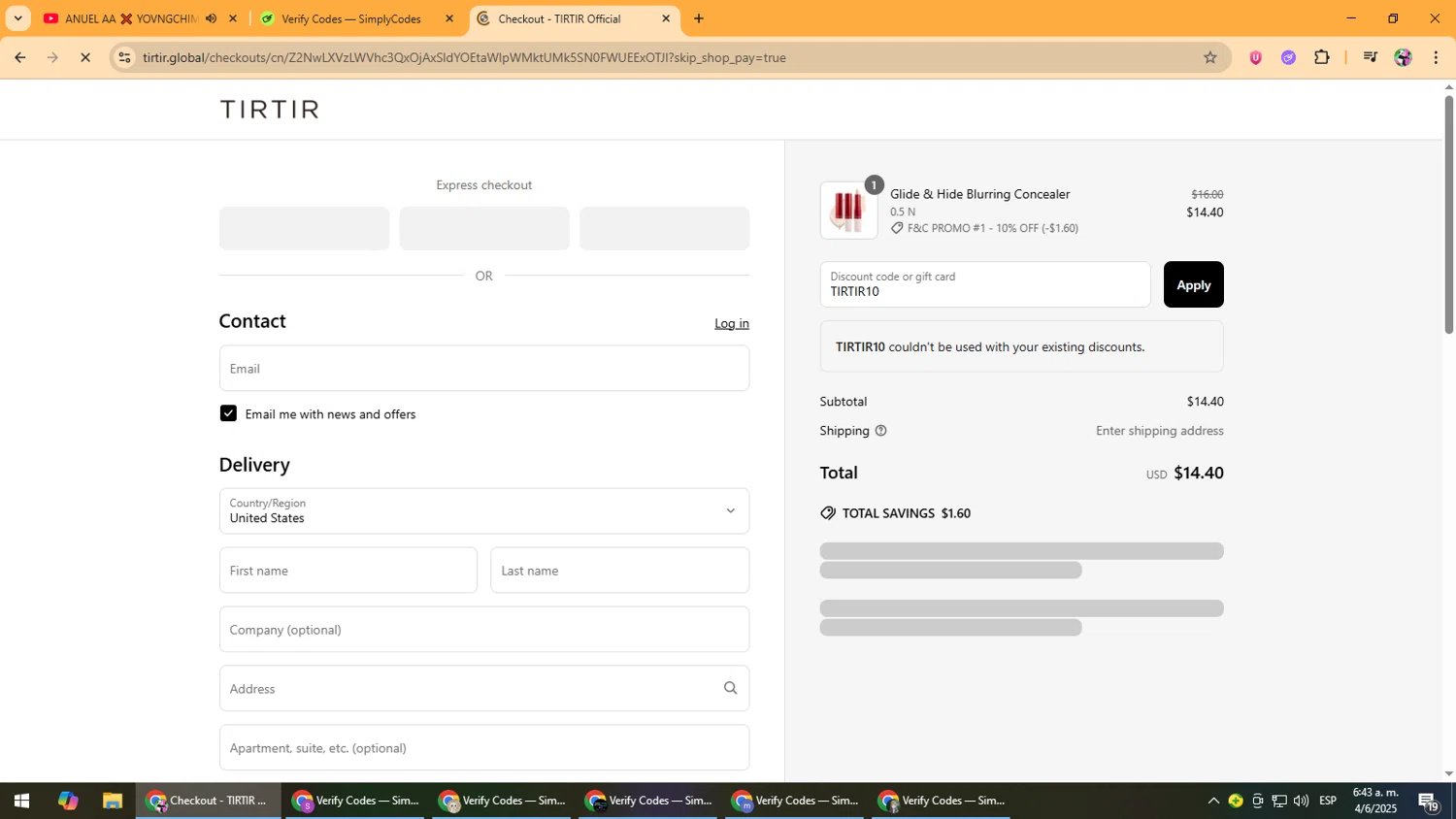Open network icon in system tray
The height and width of the screenshot is (819, 1456).
click(x=1279, y=801)
